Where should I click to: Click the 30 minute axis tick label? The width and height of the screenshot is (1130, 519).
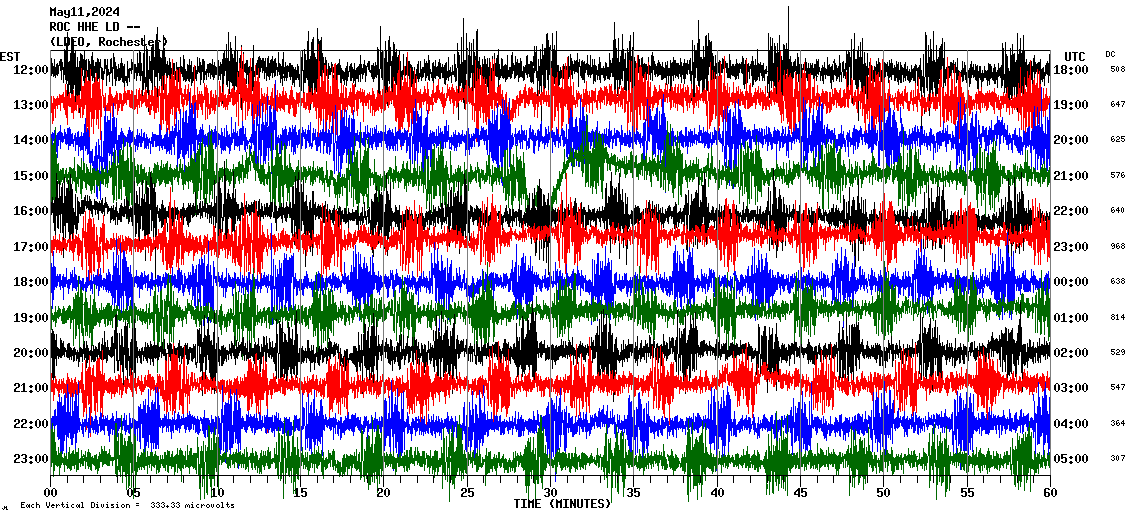pyautogui.click(x=550, y=493)
